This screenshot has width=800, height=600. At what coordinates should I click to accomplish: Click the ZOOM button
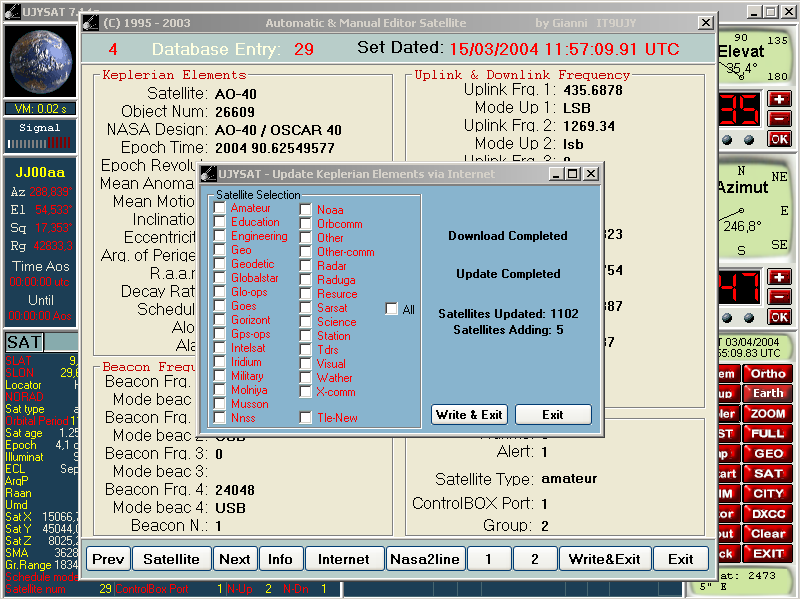point(768,413)
